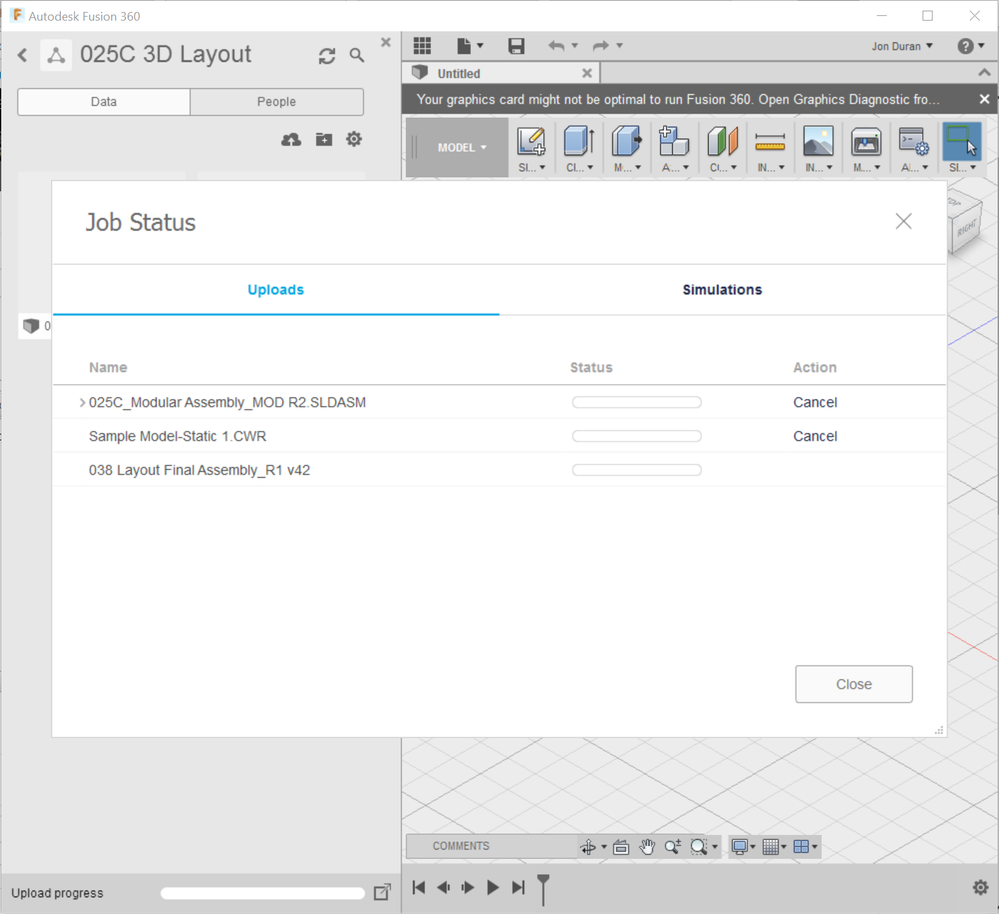The image size is (999, 914).
Task: Undo the last action
Action: pyautogui.click(x=556, y=46)
